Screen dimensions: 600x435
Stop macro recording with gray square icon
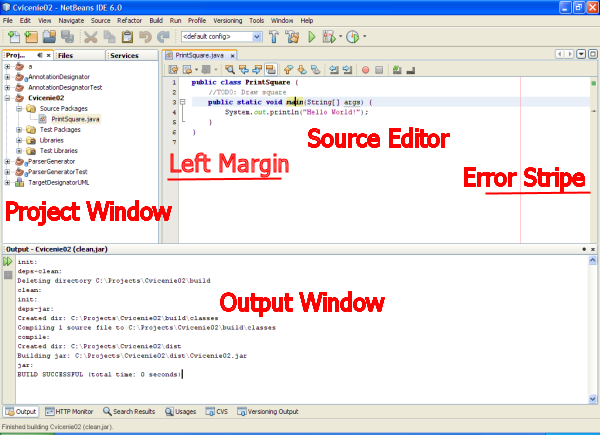click(x=379, y=70)
